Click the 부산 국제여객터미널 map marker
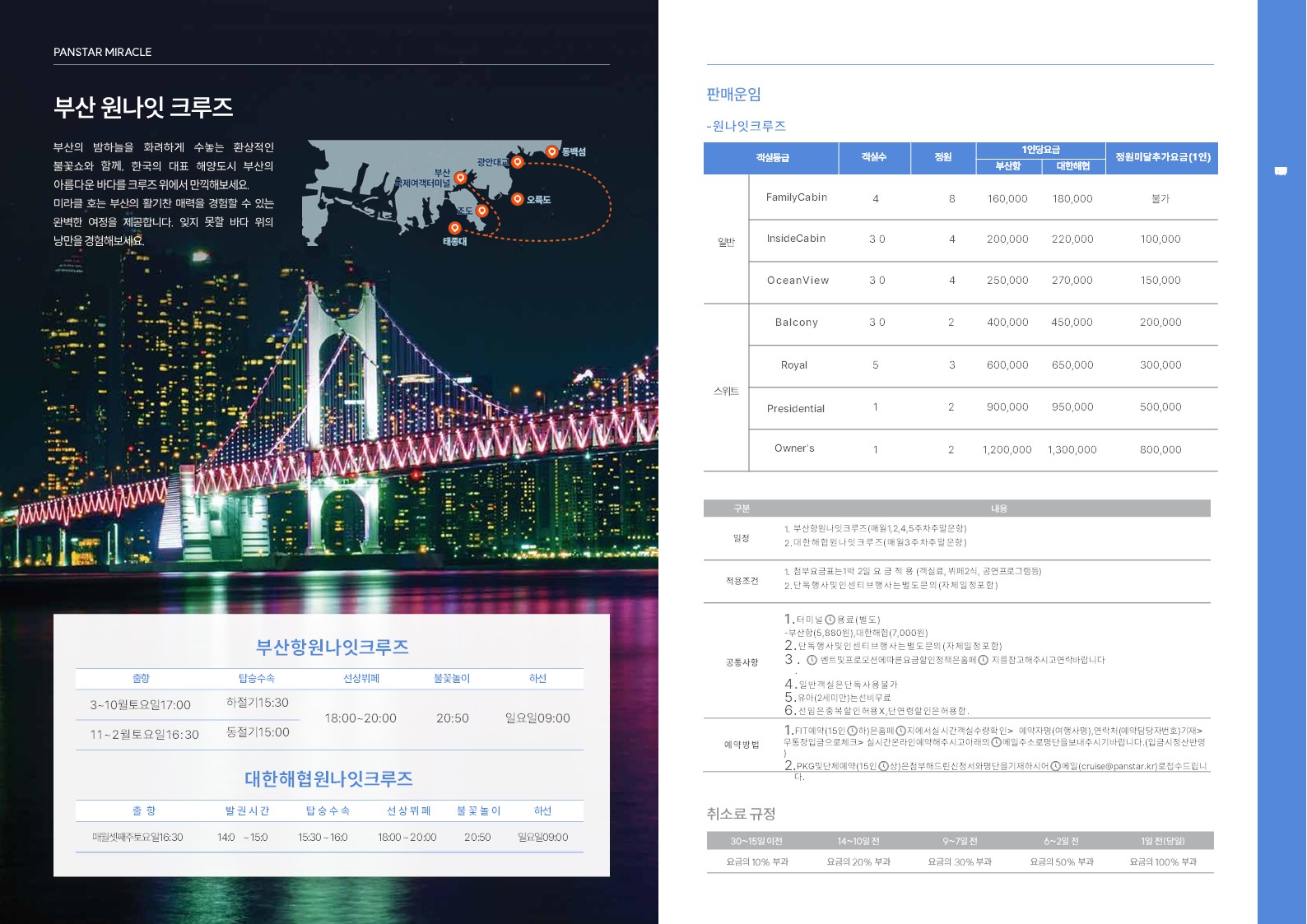 (460, 178)
